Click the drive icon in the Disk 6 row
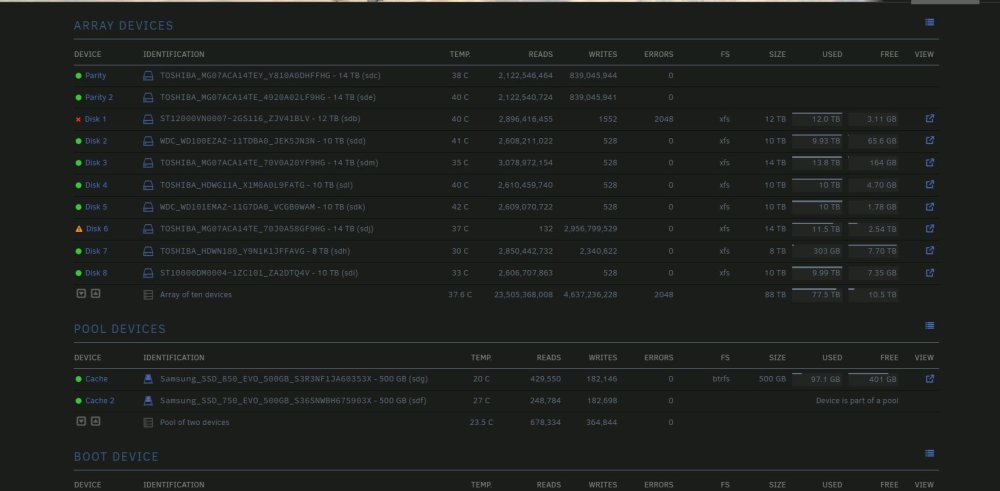The height and width of the screenshot is (491, 1000). [x=148, y=228]
